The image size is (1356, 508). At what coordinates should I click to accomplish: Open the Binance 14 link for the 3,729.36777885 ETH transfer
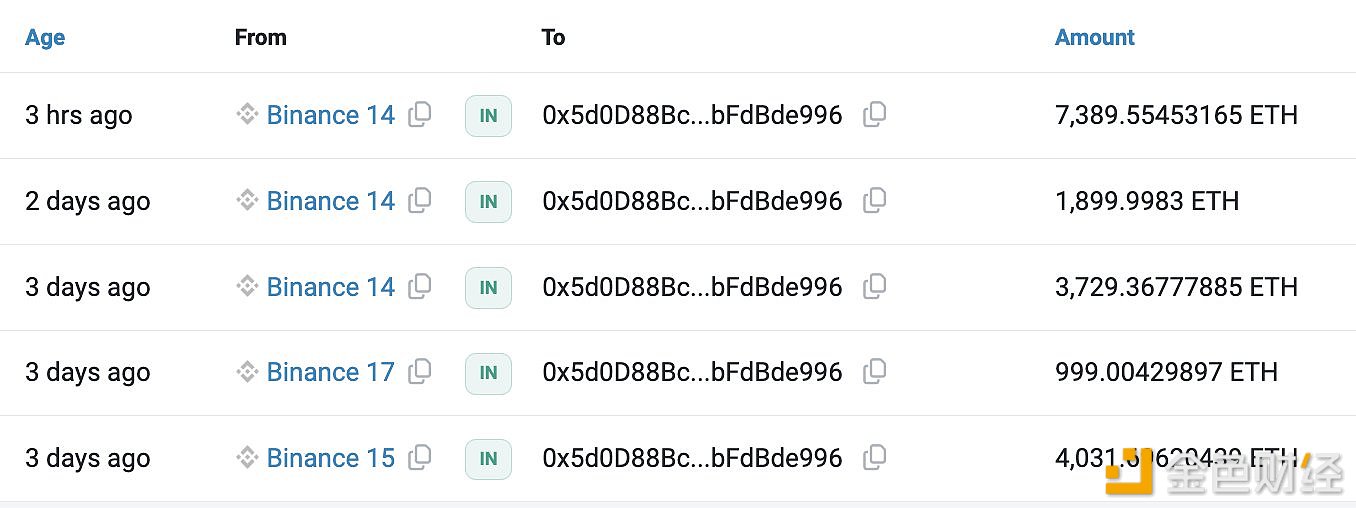point(331,287)
